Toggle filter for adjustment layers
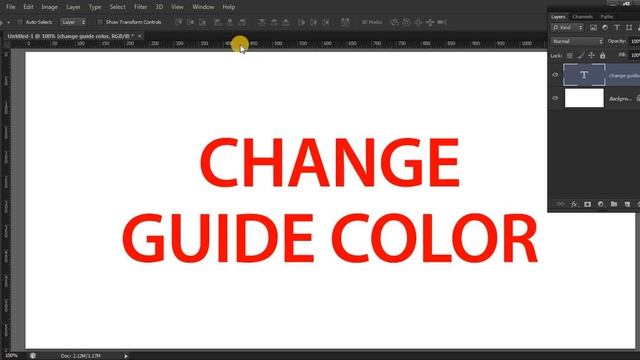The width and height of the screenshot is (640, 360). point(605,28)
